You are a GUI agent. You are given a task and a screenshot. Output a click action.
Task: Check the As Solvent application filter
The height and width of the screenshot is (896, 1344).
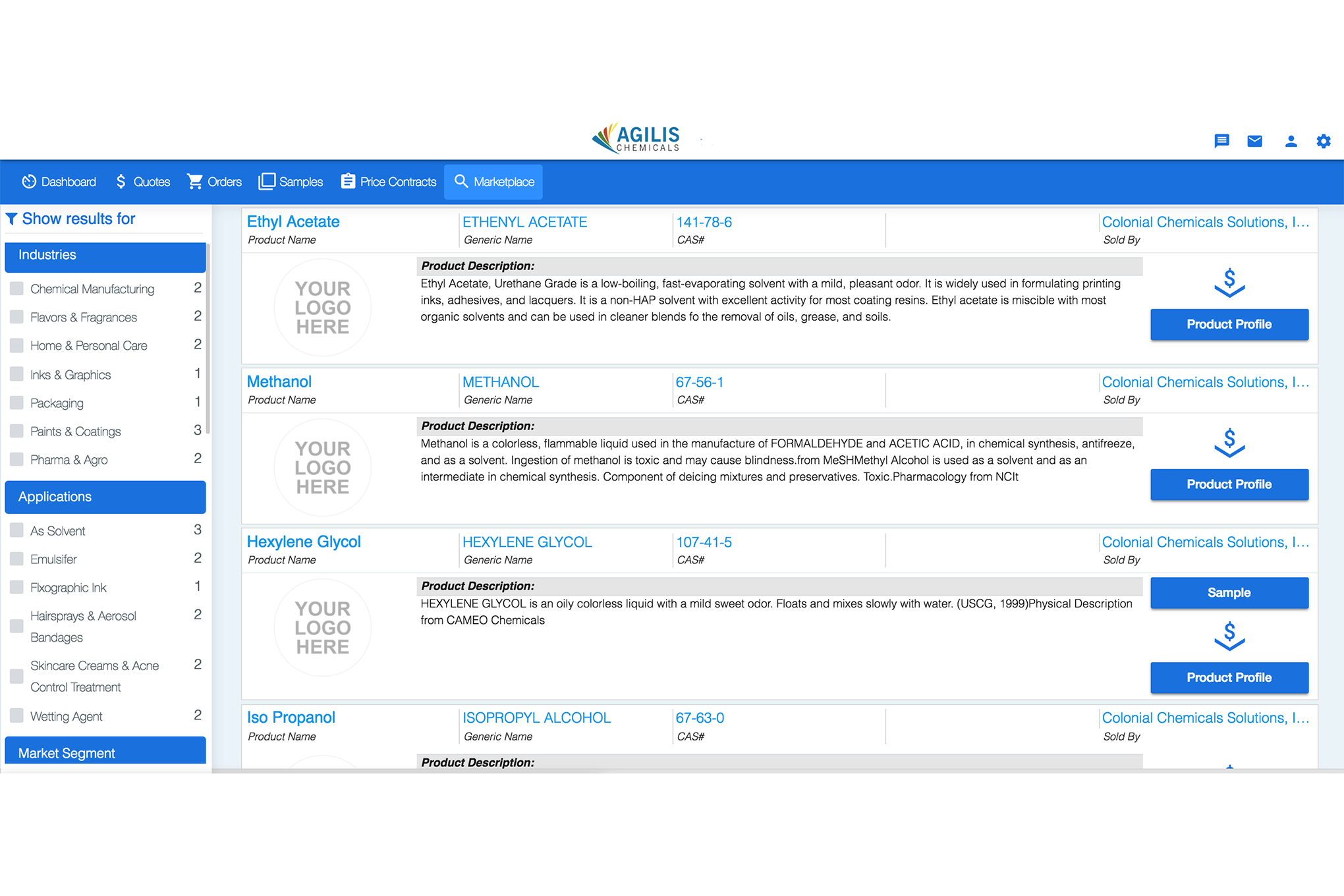pyautogui.click(x=16, y=530)
